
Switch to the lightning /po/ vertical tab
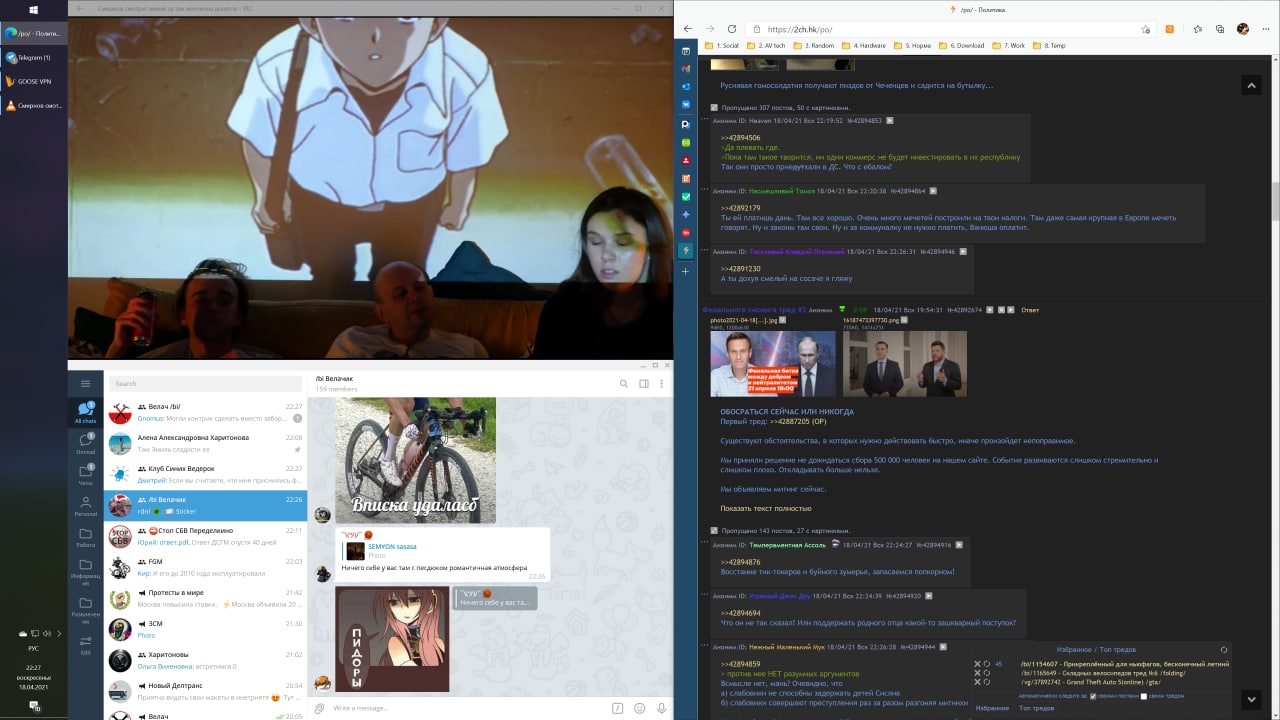[x=686, y=250]
